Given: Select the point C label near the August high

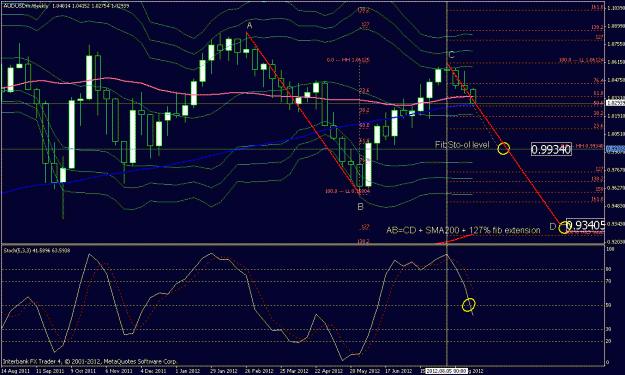Looking at the screenshot, I should click(451, 55).
